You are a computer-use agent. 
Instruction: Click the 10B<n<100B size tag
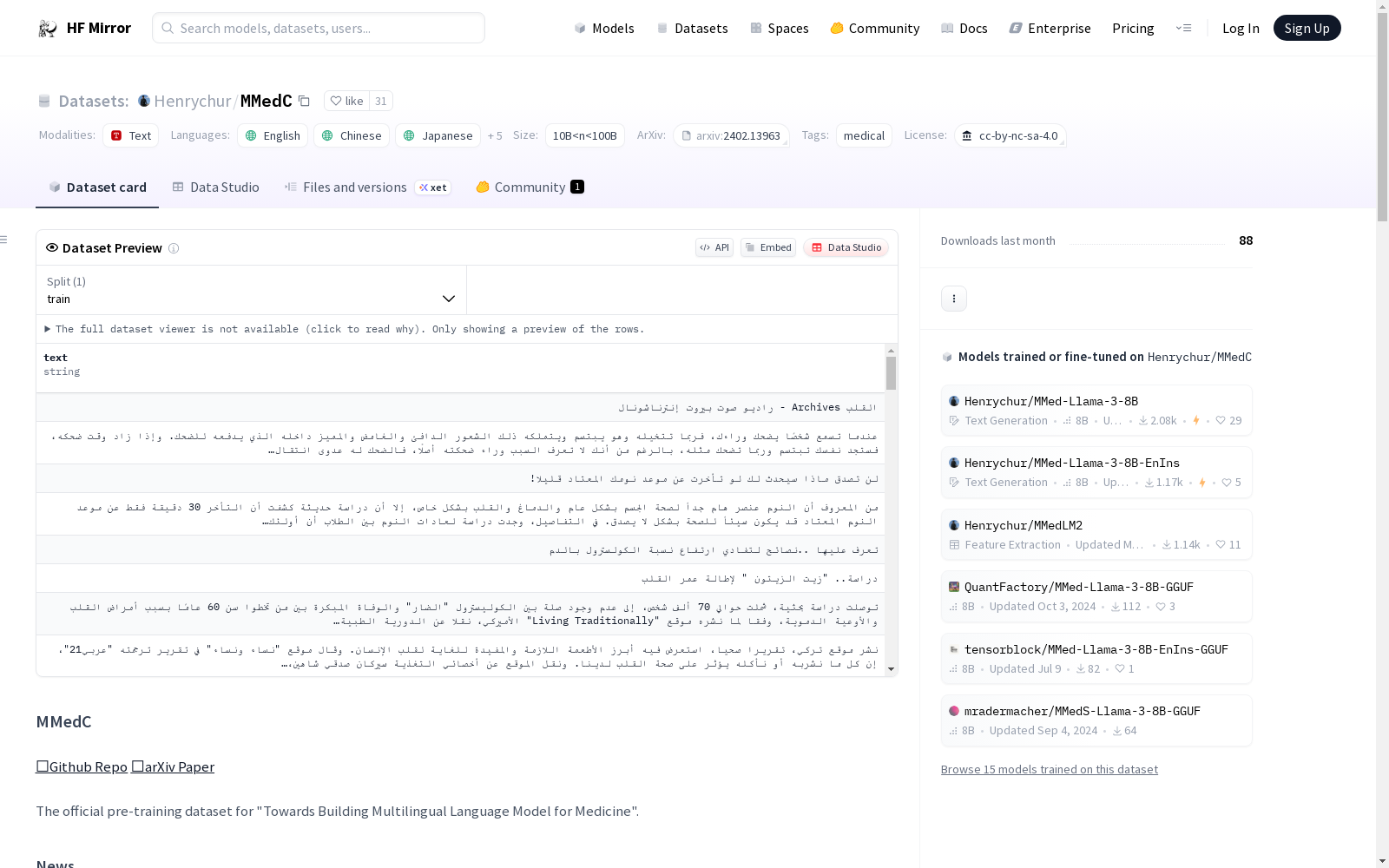coord(585,135)
